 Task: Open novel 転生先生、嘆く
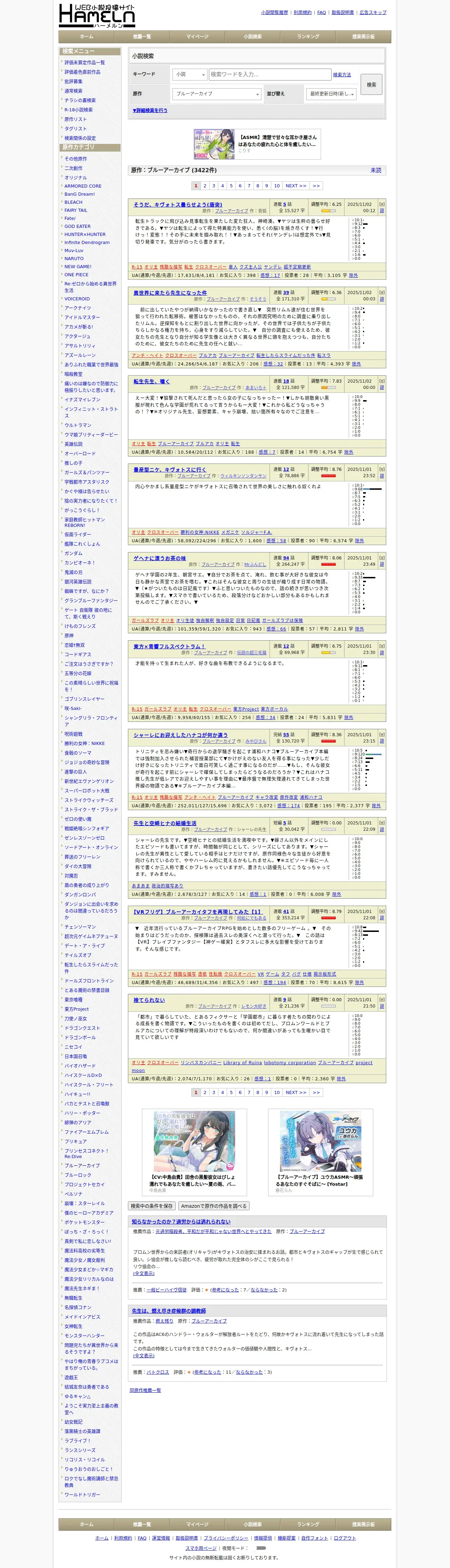point(152,381)
